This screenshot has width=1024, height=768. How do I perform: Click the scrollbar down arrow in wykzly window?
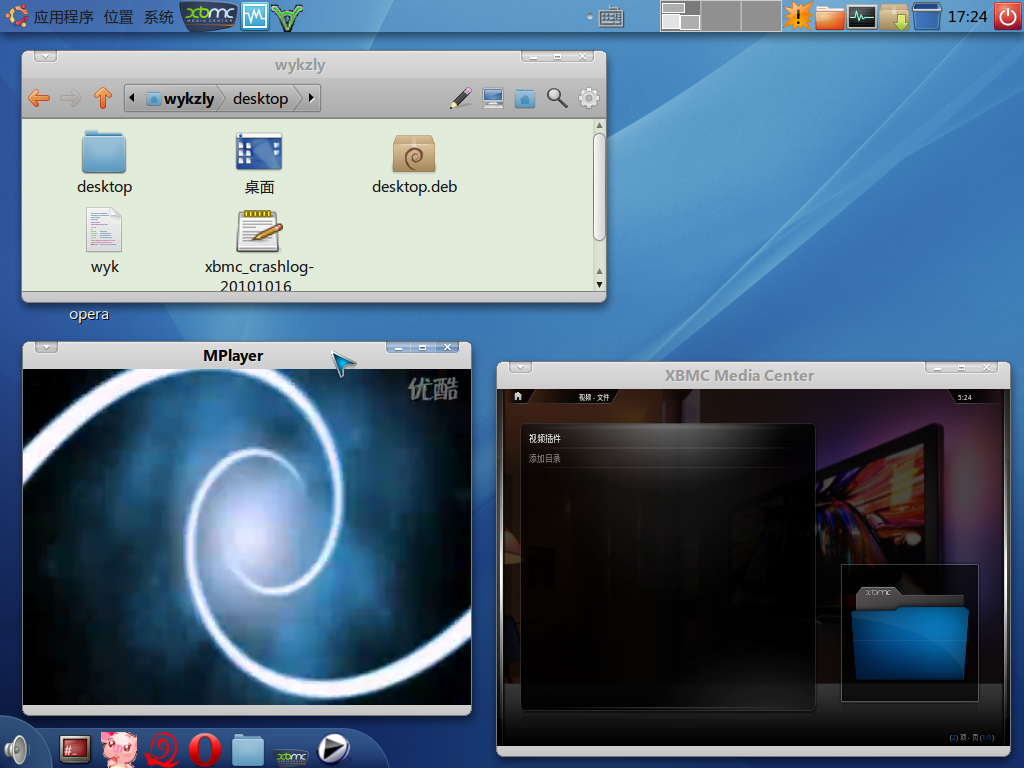[599, 285]
